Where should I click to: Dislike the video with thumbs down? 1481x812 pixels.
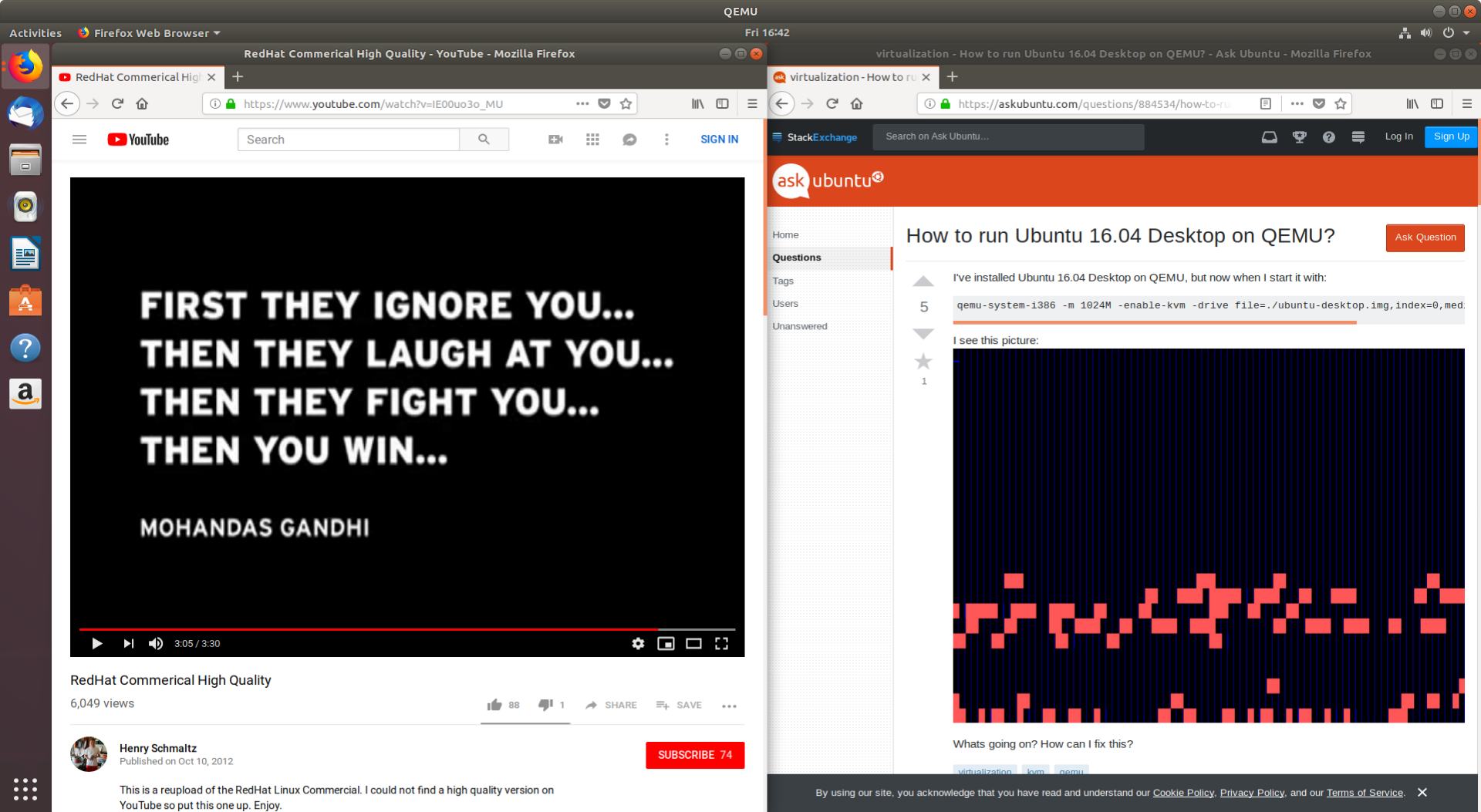552,705
